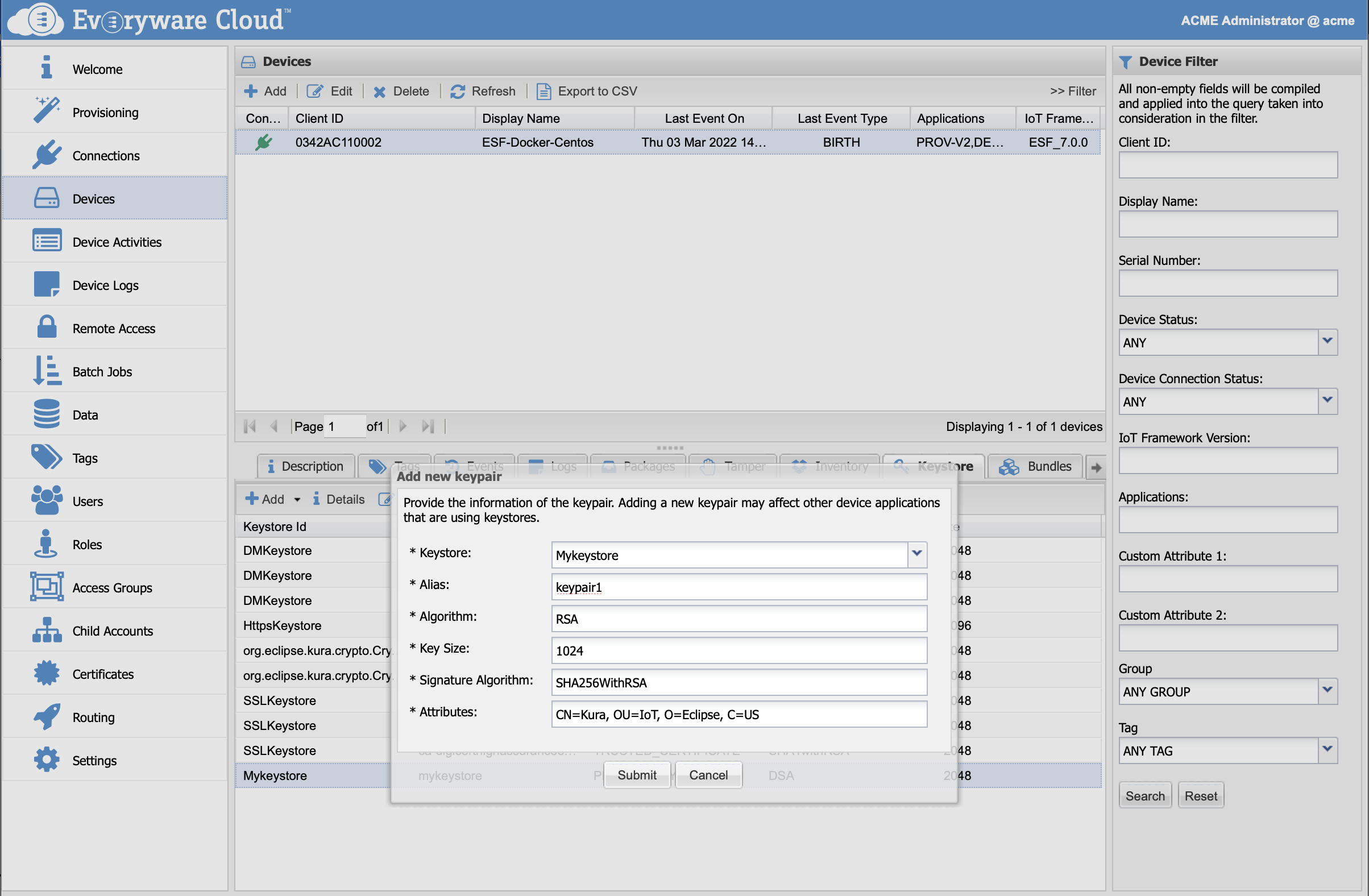Click the page number field
The width and height of the screenshot is (1369, 896).
345,426
